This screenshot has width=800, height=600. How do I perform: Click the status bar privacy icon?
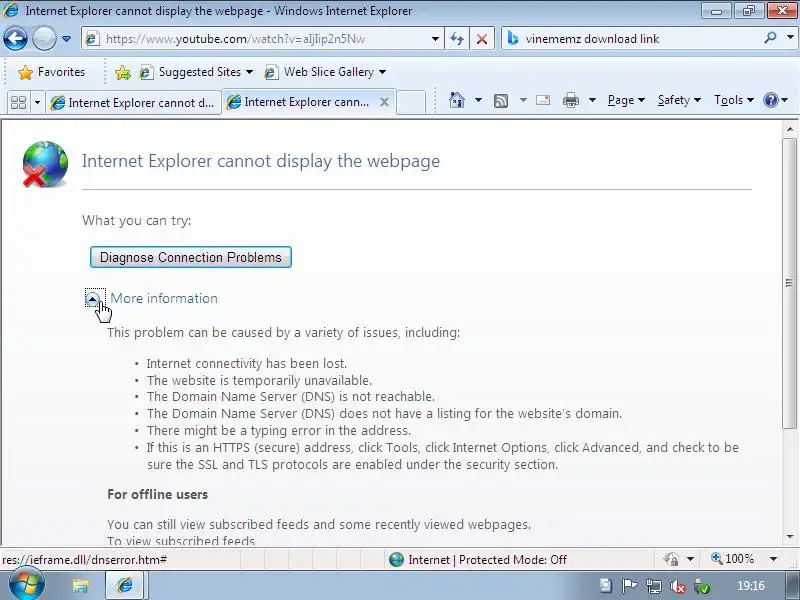coord(671,559)
